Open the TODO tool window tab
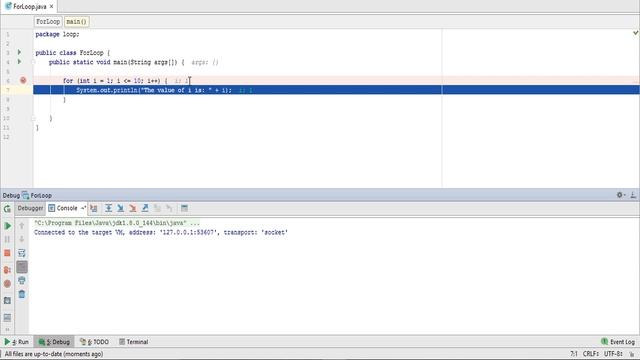640x360 pixels. 94,342
